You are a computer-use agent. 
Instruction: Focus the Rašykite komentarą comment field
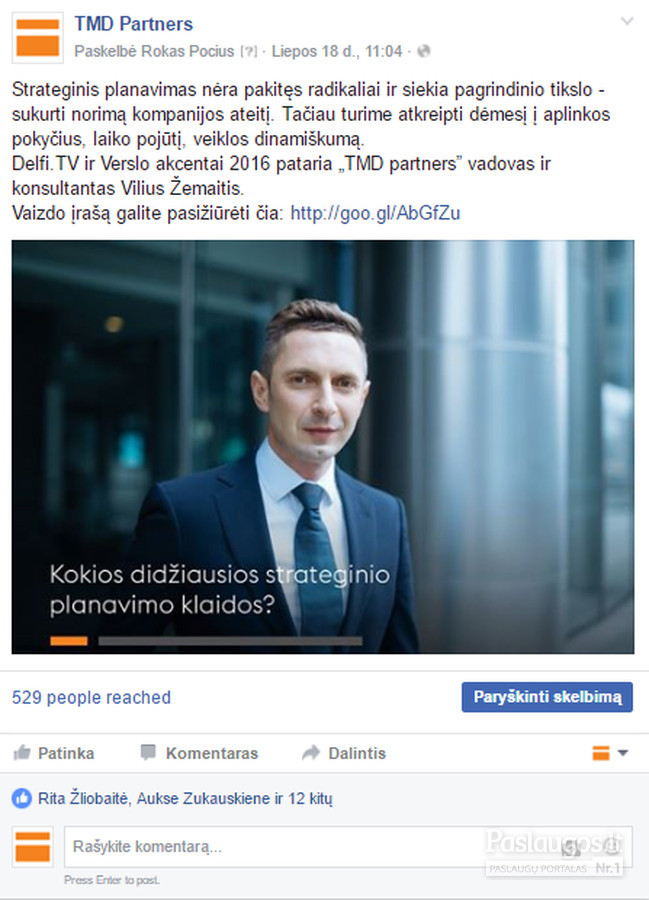coord(348,847)
